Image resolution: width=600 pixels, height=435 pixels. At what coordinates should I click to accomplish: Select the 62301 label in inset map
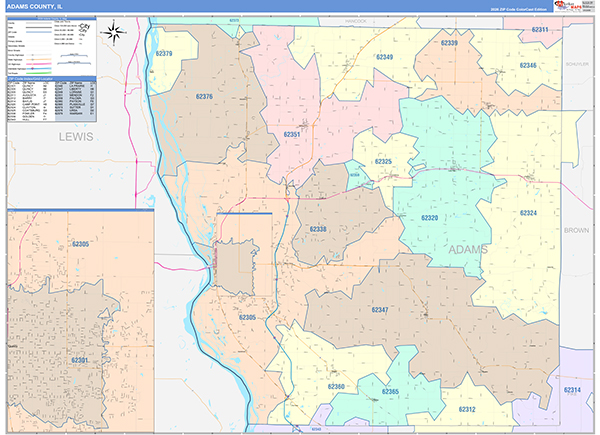[x=80, y=360]
